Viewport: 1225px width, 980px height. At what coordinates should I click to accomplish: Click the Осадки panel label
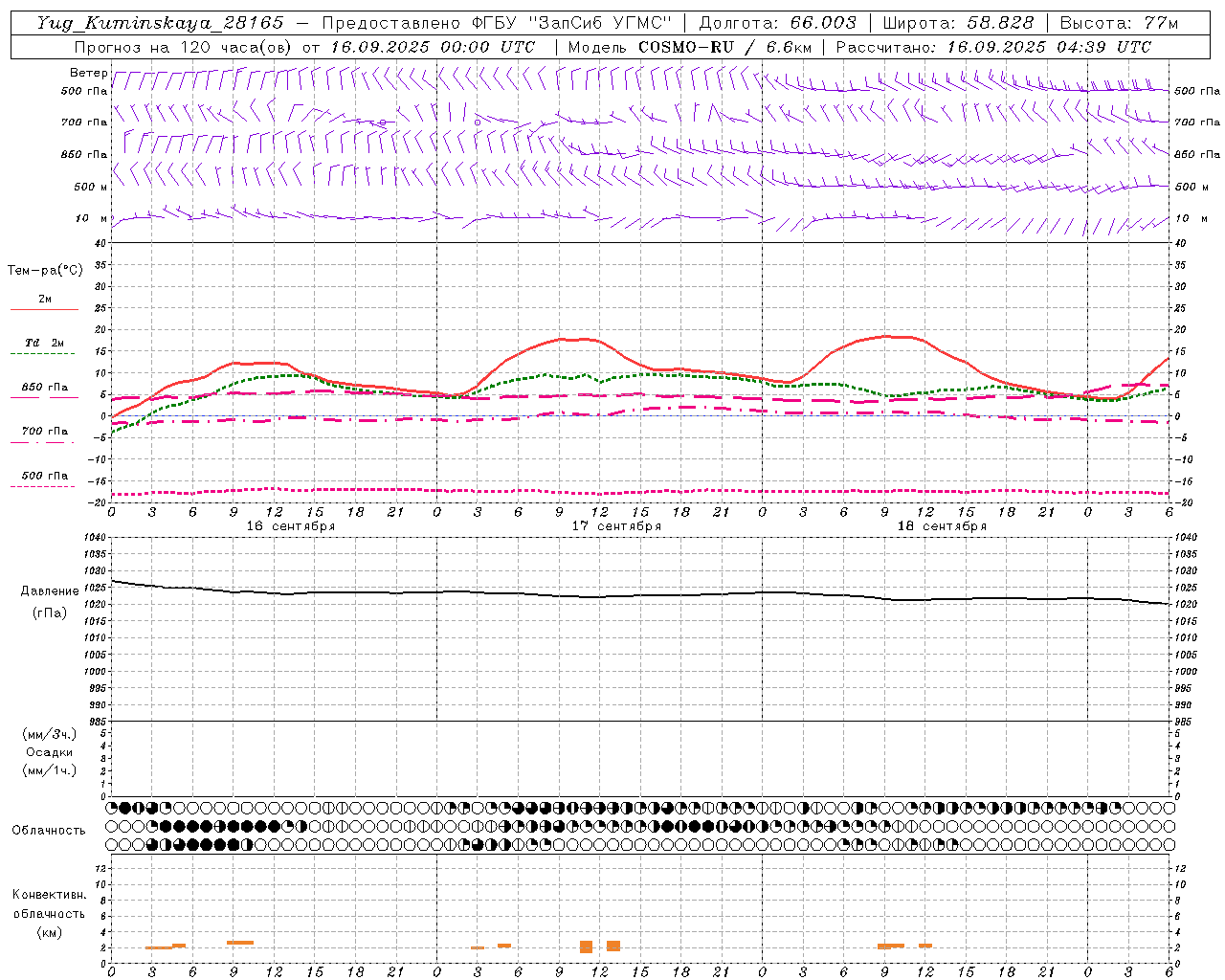coord(49,752)
